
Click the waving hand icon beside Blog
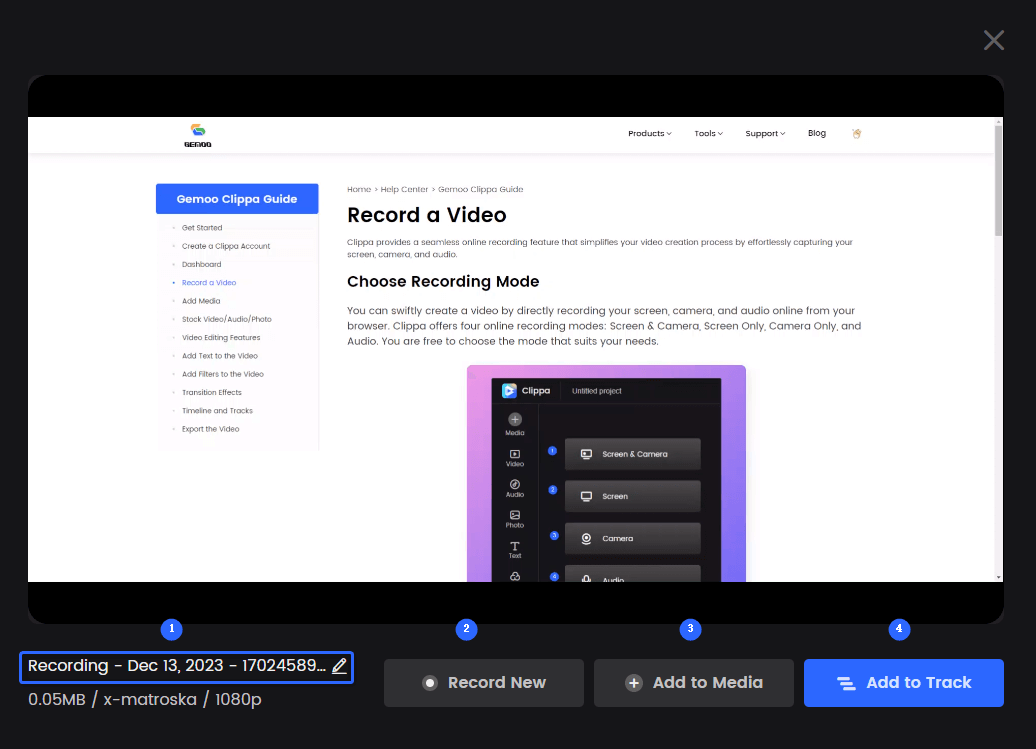click(857, 133)
